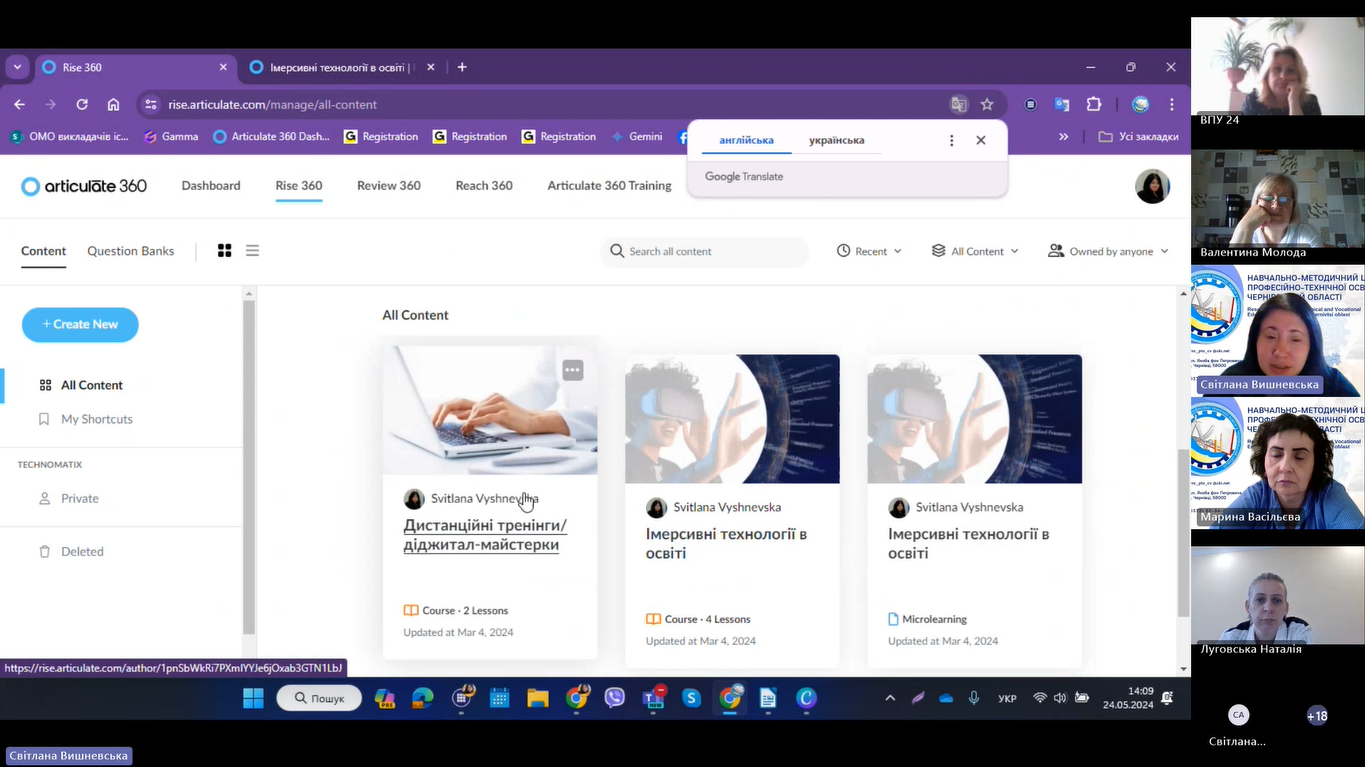The width and height of the screenshot is (1365, 767).
Task: Switch to the Question Banks tab
Action: tap(130, 251)
